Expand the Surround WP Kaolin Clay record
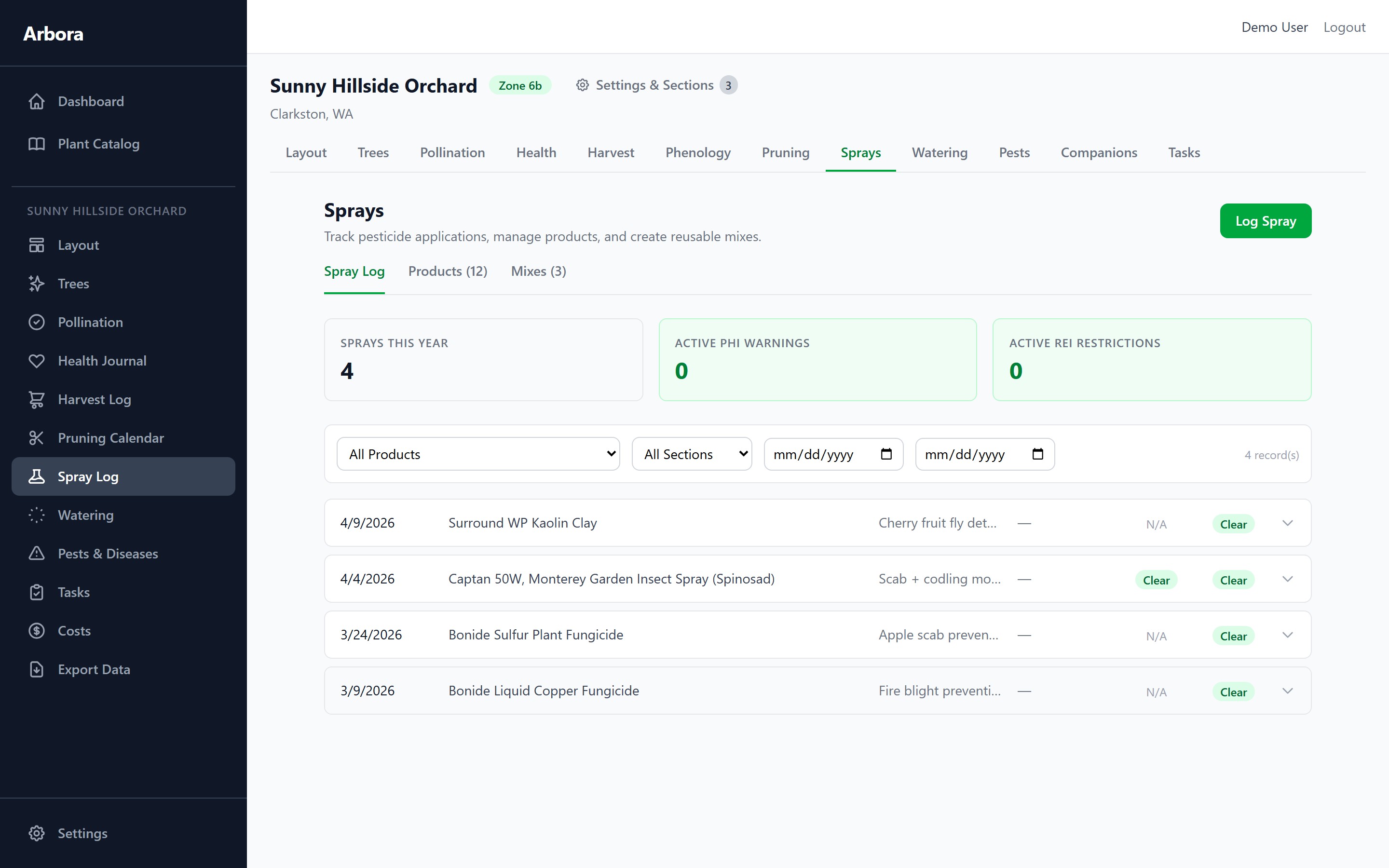This screenshot has height=868, width=1389. click(1287, 523)
